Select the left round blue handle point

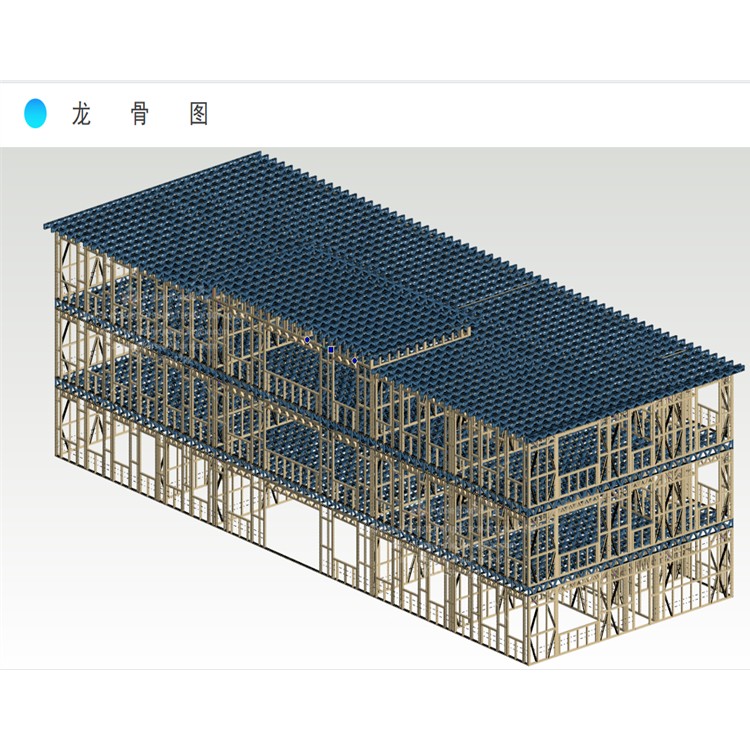tap(307, 340)
